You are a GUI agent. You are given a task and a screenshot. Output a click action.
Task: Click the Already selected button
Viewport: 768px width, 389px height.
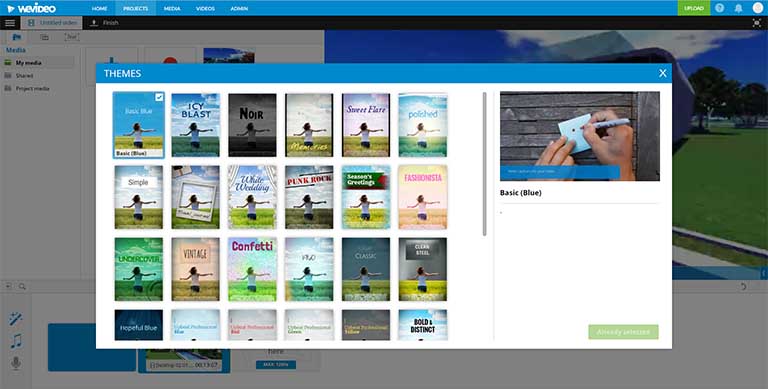click(624, 332)
